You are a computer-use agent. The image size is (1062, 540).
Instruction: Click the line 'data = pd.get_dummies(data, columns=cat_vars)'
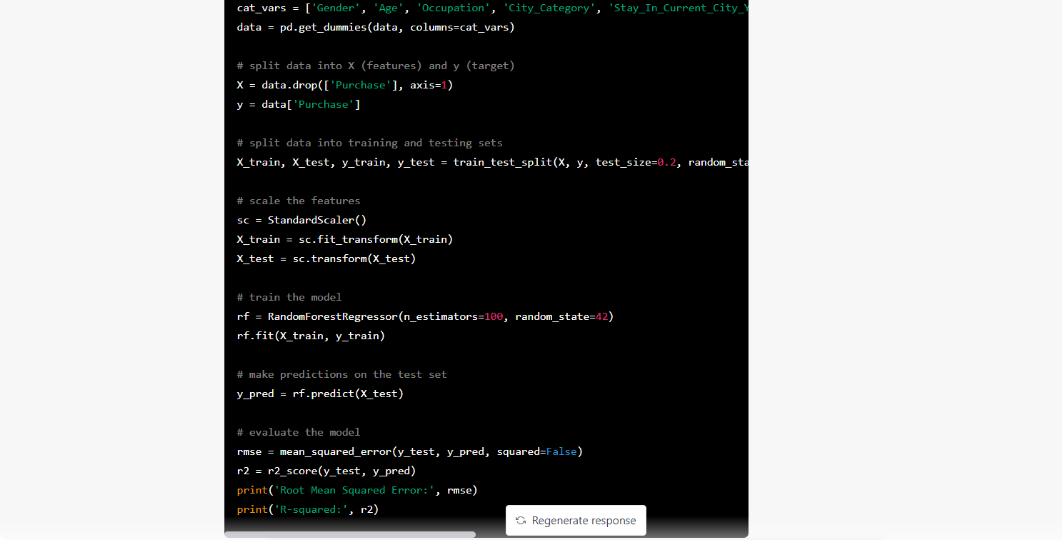[376, 28]
